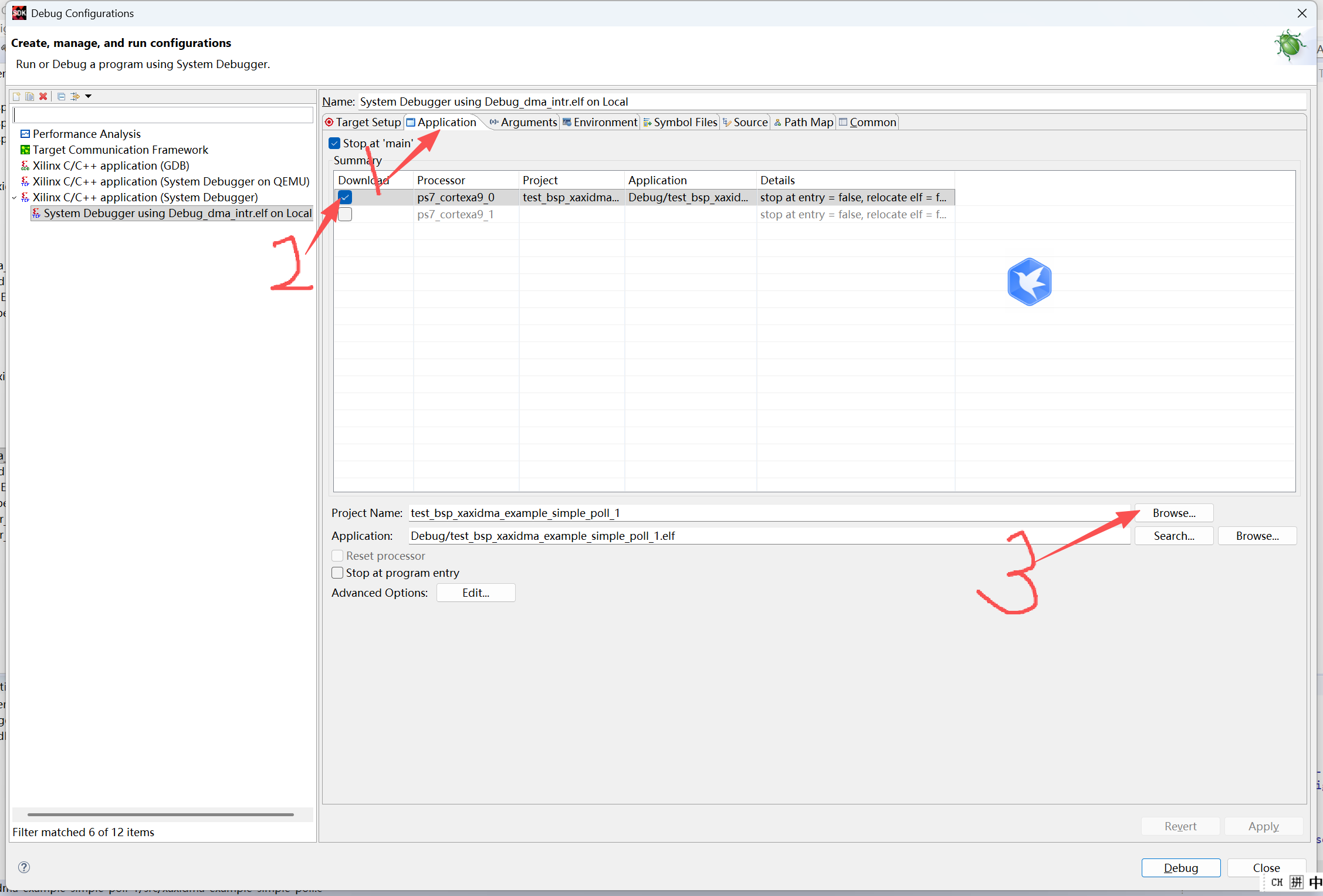The height and width of the screenshot is (896, 1323).
Task: Toggle the Stop at 'main' checkbox
Action: click(335, 143)
